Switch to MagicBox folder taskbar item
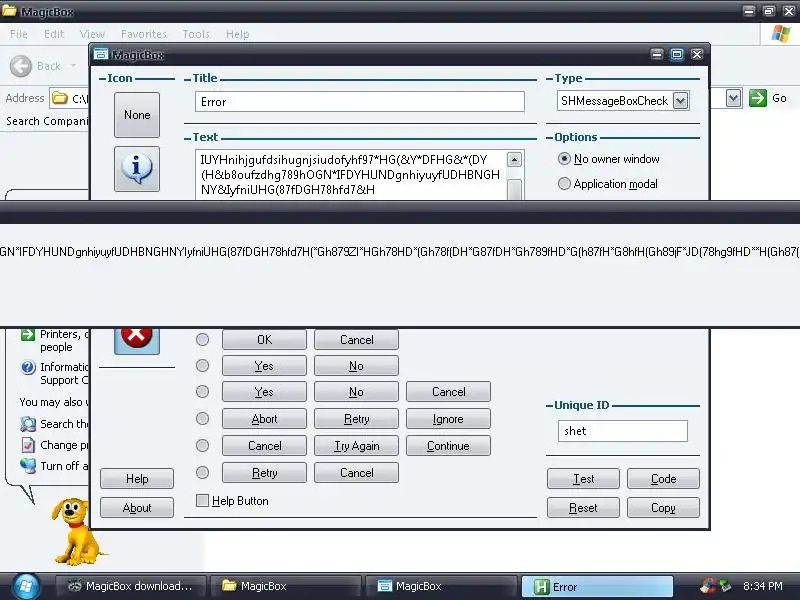The height and width of the screenshot is (600, 800). (286, 586)
